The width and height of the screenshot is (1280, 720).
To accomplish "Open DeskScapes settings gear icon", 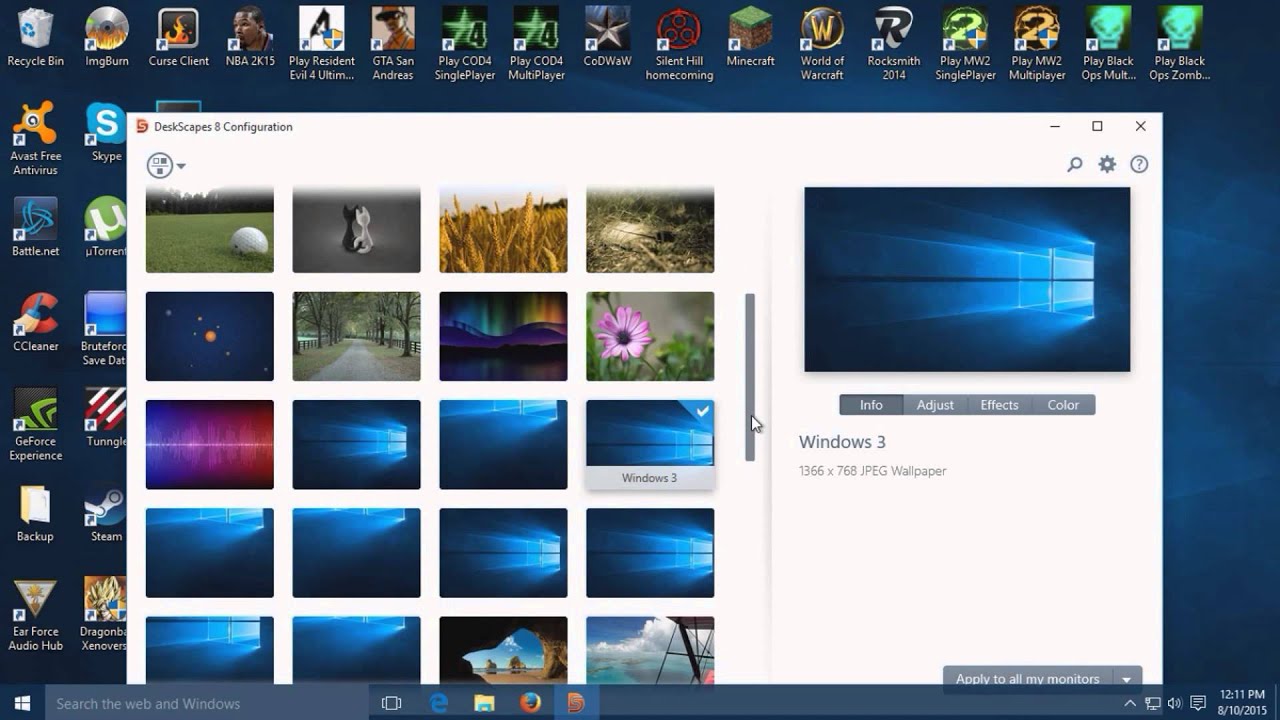I will [1107, 165].
